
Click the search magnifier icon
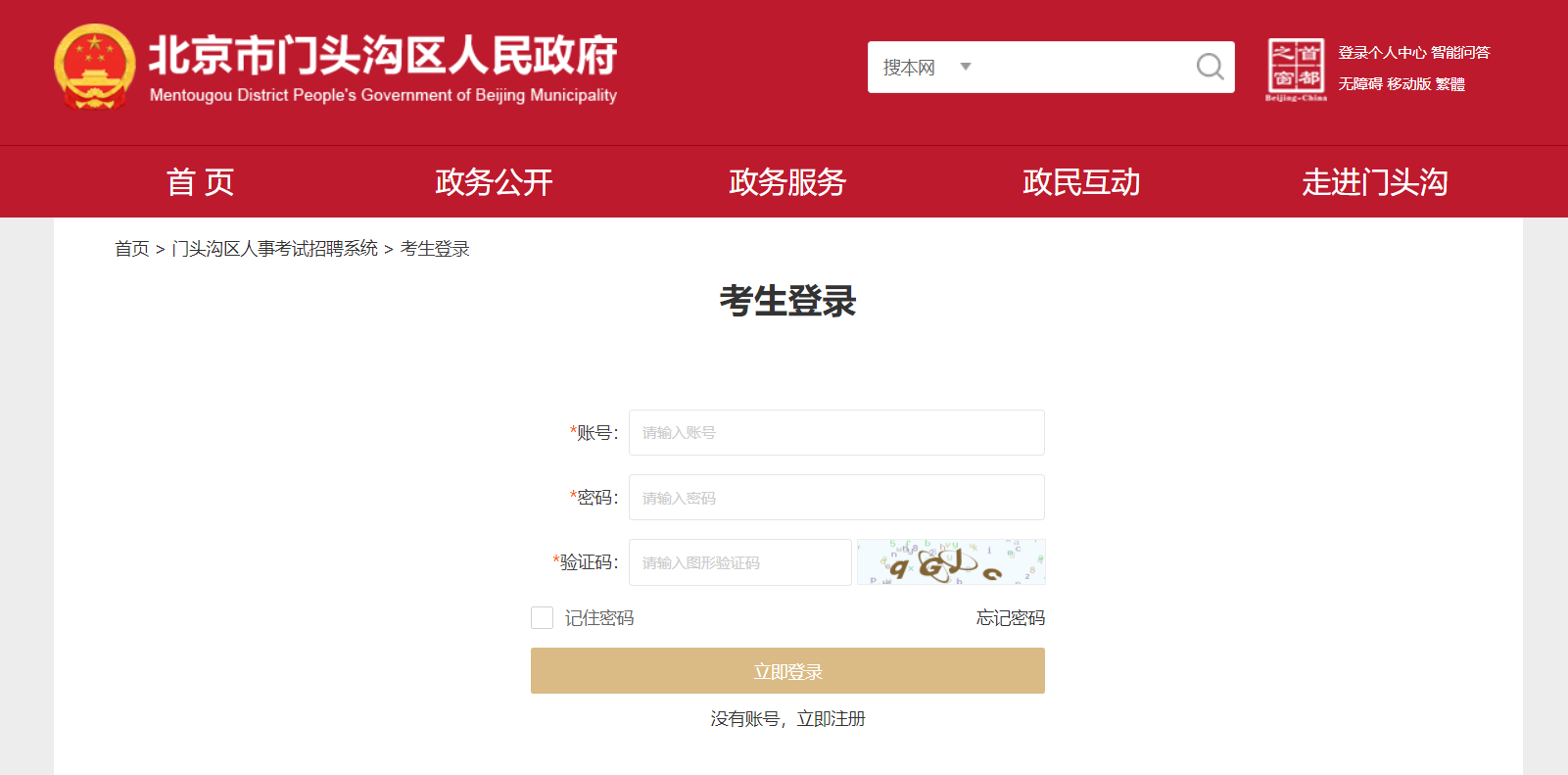[1210, 67]
